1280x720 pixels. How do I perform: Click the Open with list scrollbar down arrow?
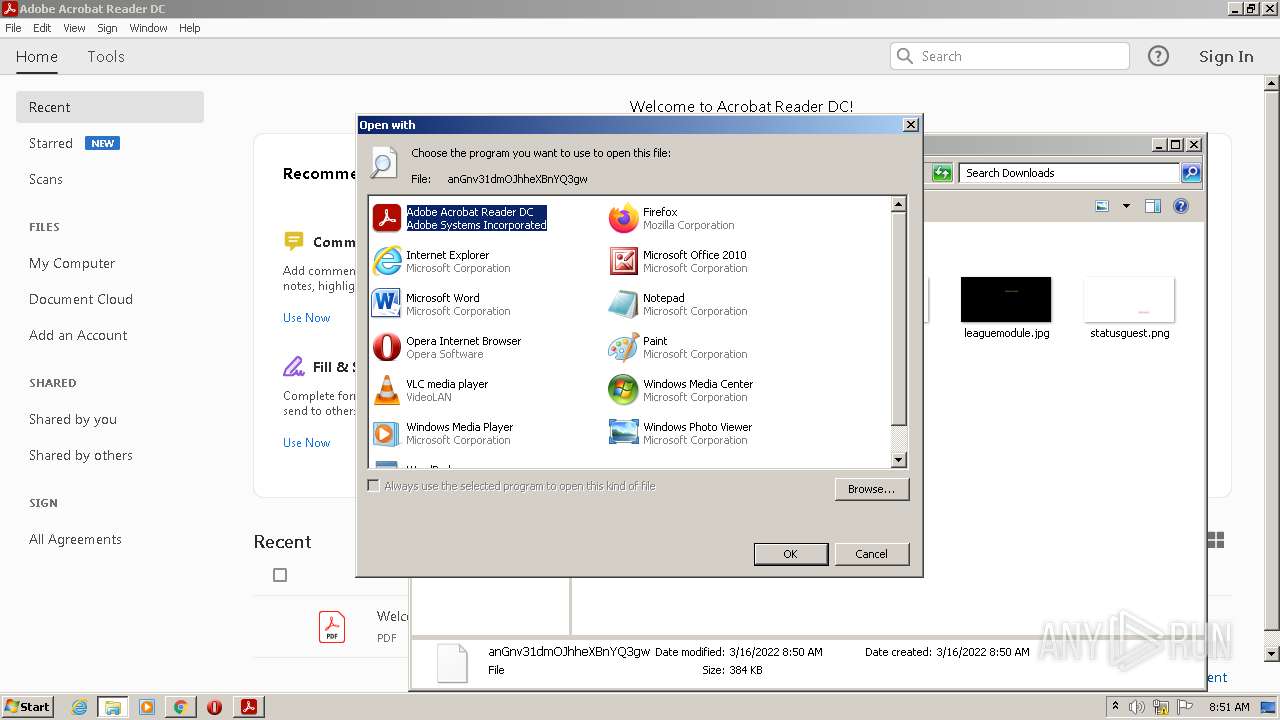899,460
